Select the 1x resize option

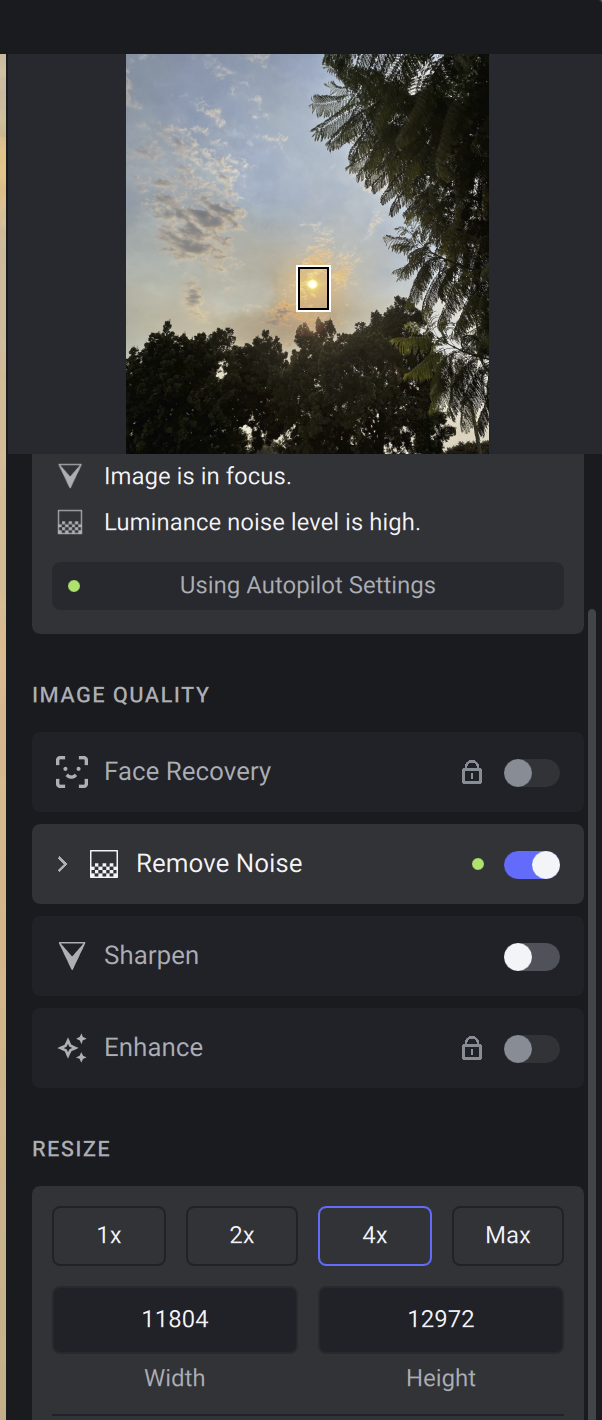coord(109,1236)
